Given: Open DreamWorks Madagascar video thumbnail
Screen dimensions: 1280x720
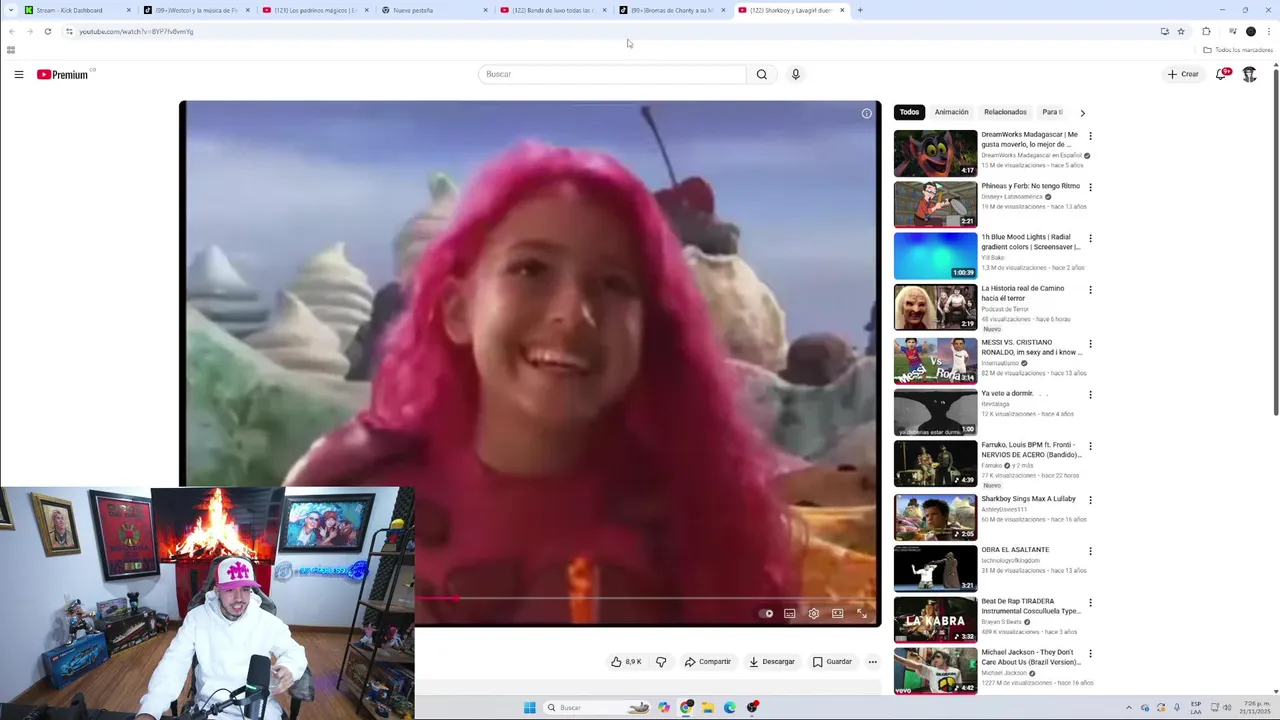Looking at the screenshot, I should [x=935, y=153].
